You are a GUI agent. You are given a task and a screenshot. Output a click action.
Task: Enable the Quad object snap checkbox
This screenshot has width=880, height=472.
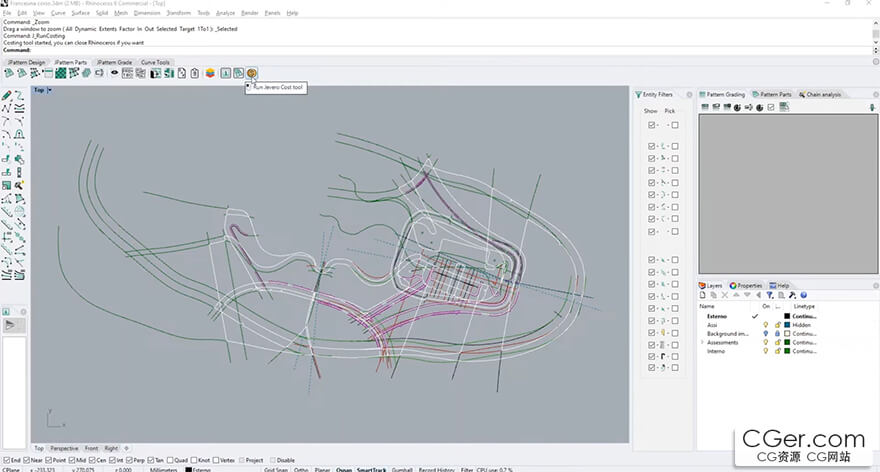(x=170, y=460)
